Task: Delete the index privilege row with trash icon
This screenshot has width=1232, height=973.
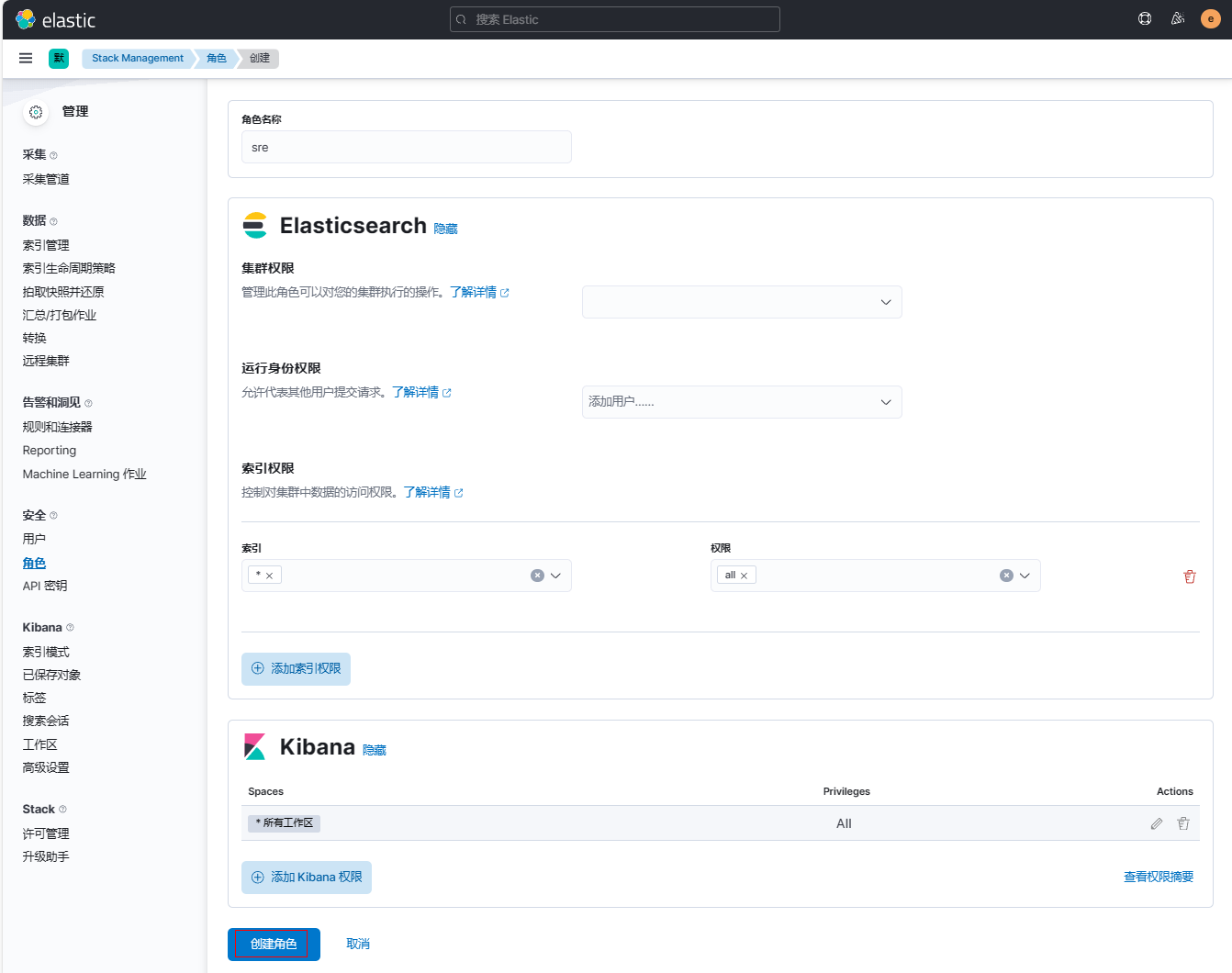Action: point(1190,576)
